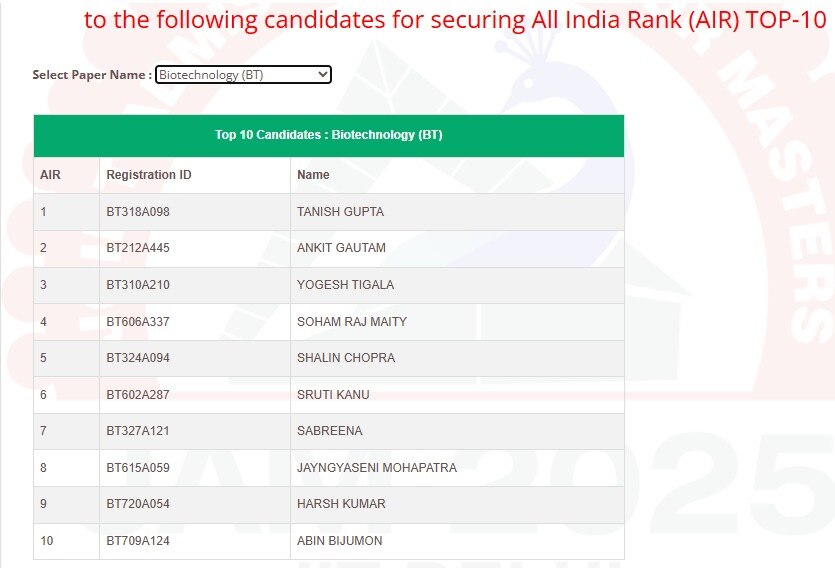This screenshot has width=835, height=568.
Task: Click the HARSH KUMAR name cell
Action: [341, 504]
